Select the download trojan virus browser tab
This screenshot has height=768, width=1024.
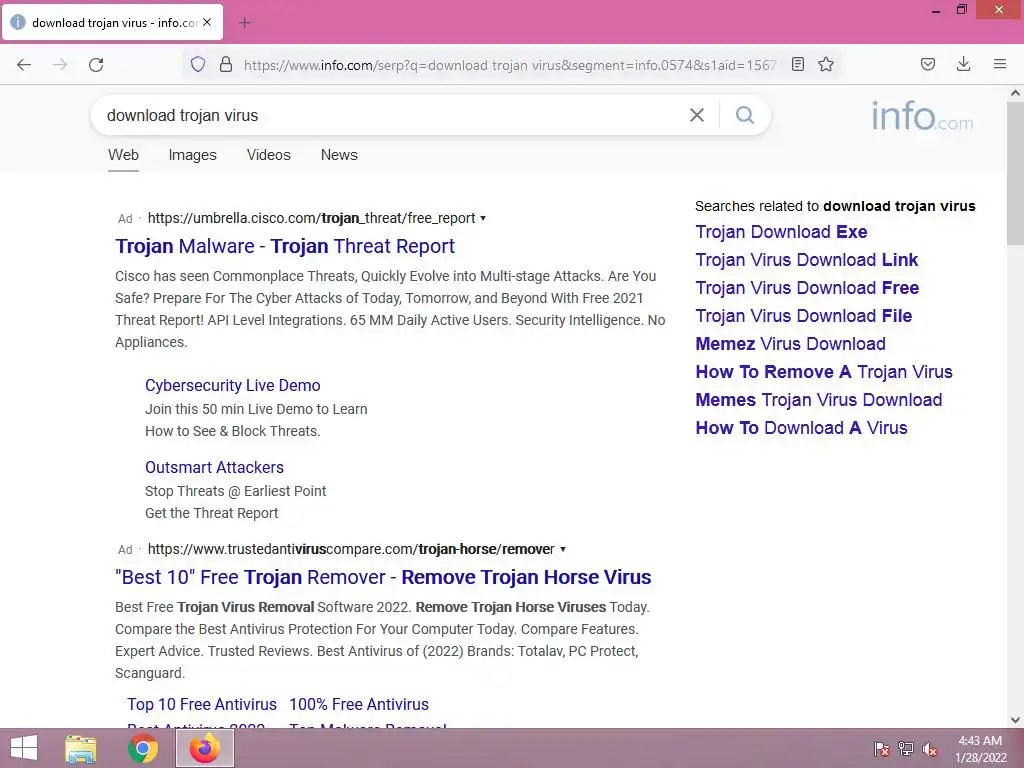[113, 22]
